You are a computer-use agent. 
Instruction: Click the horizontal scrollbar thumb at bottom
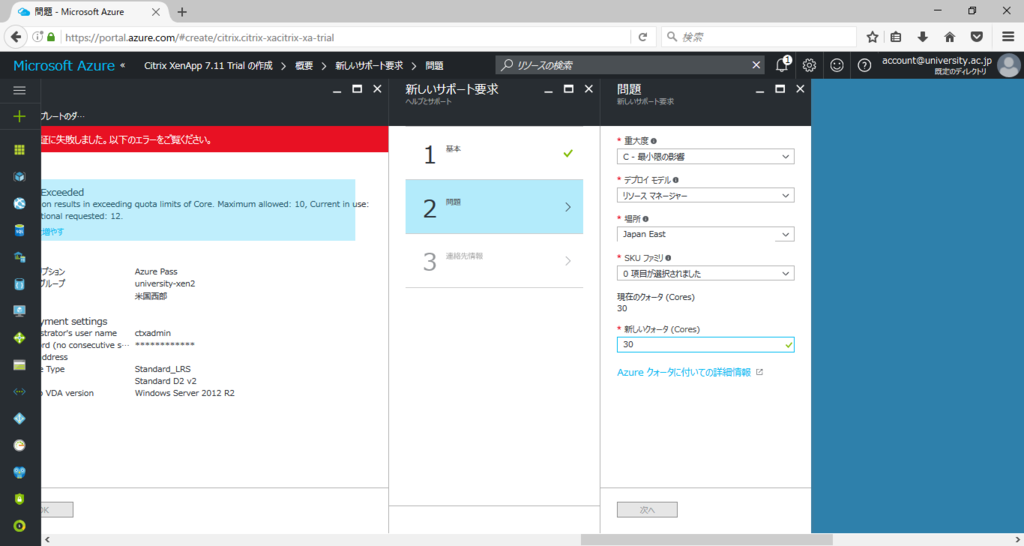(707, 539)
